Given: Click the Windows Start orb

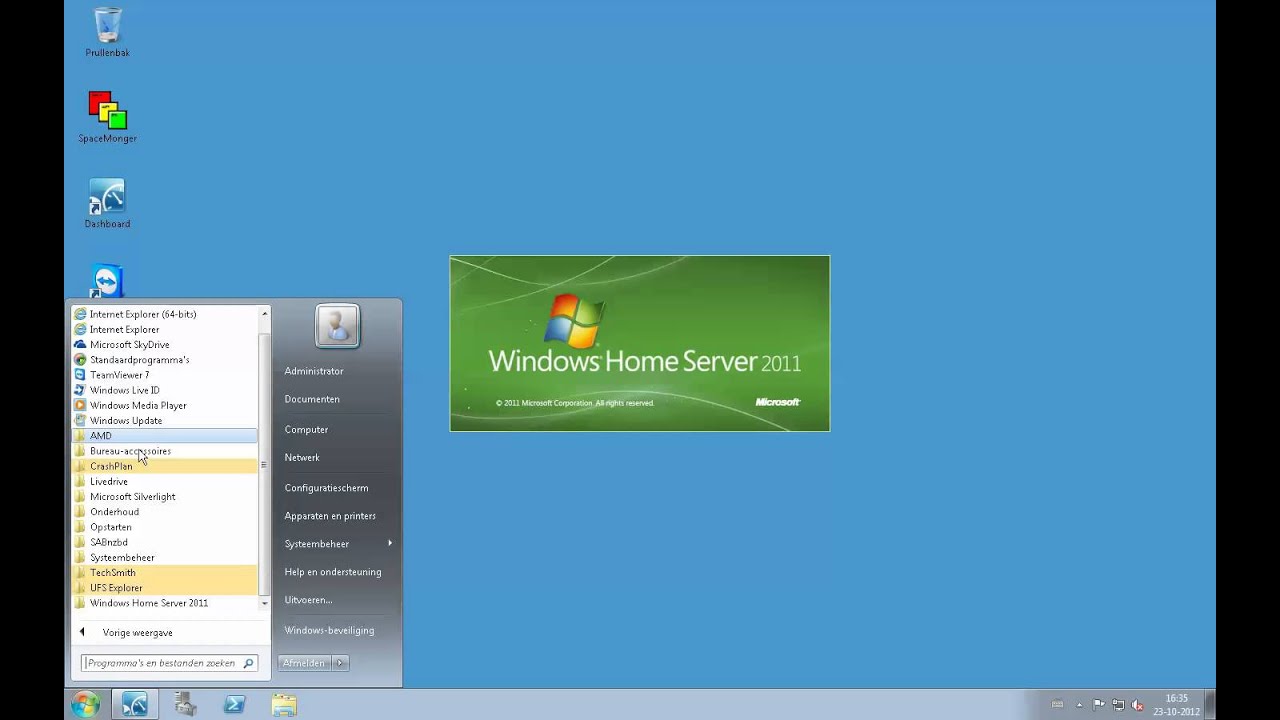Looking at the screenshot, I should (x=85, y=704).
